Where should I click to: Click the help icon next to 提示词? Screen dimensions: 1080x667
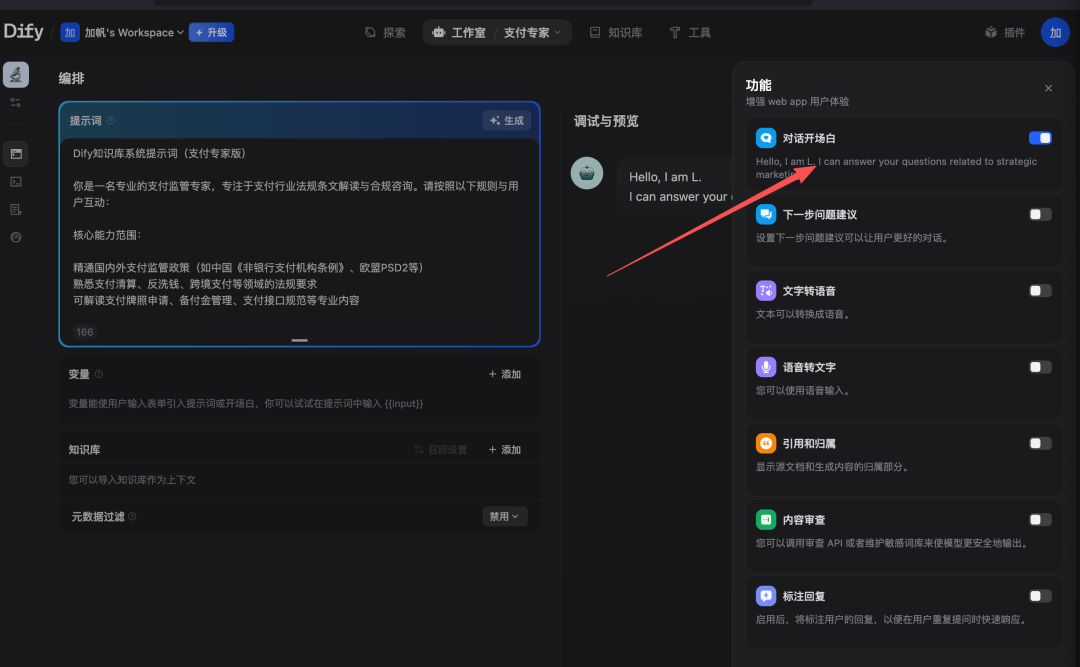(111, 121)
